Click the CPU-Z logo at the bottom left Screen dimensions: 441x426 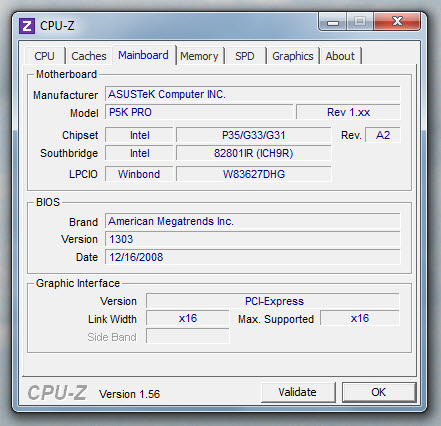(x=57, y=393)
